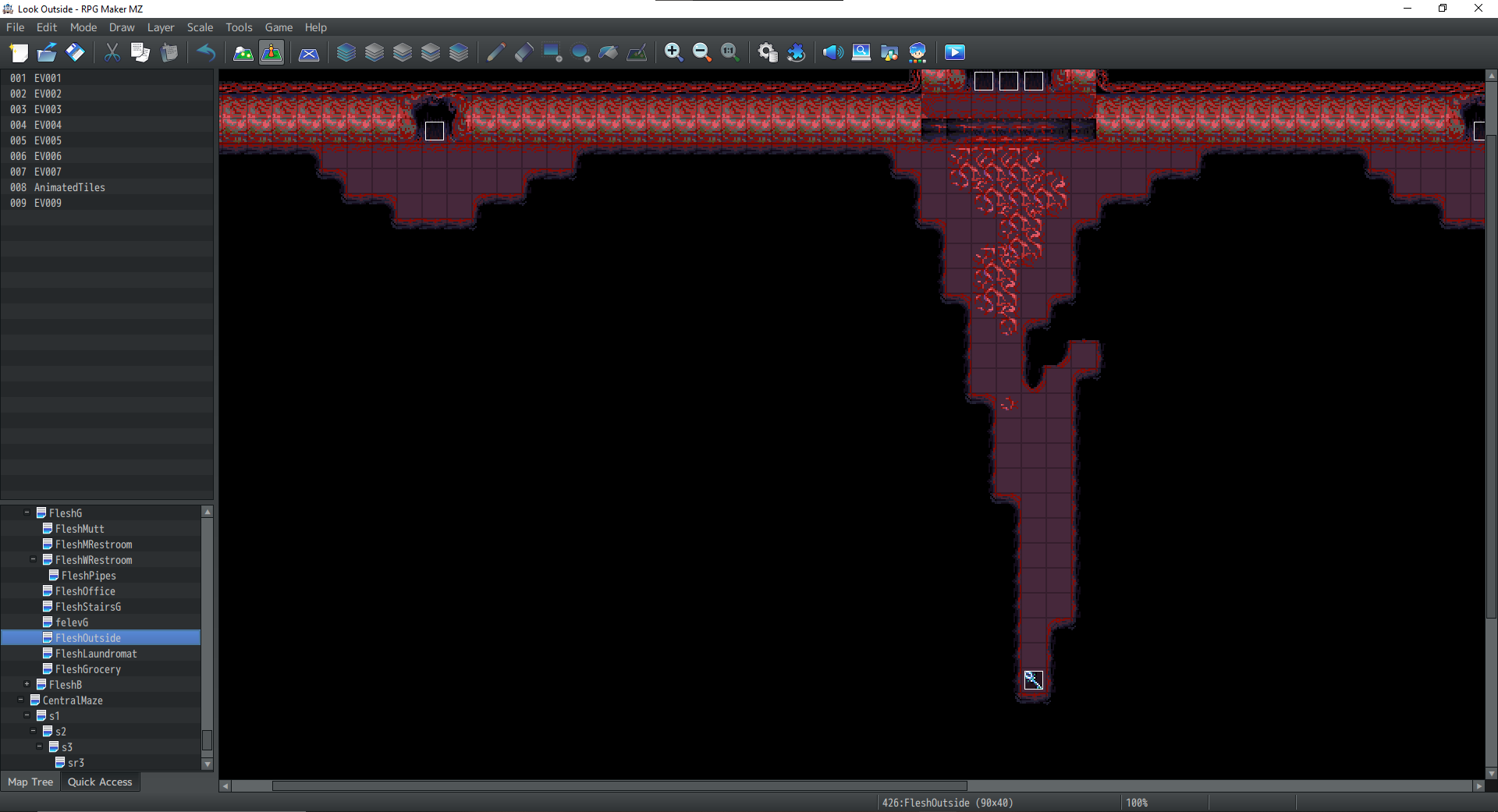Select the AnimatedTiles event in the list

pyautogui.click(x=107, y=187)
